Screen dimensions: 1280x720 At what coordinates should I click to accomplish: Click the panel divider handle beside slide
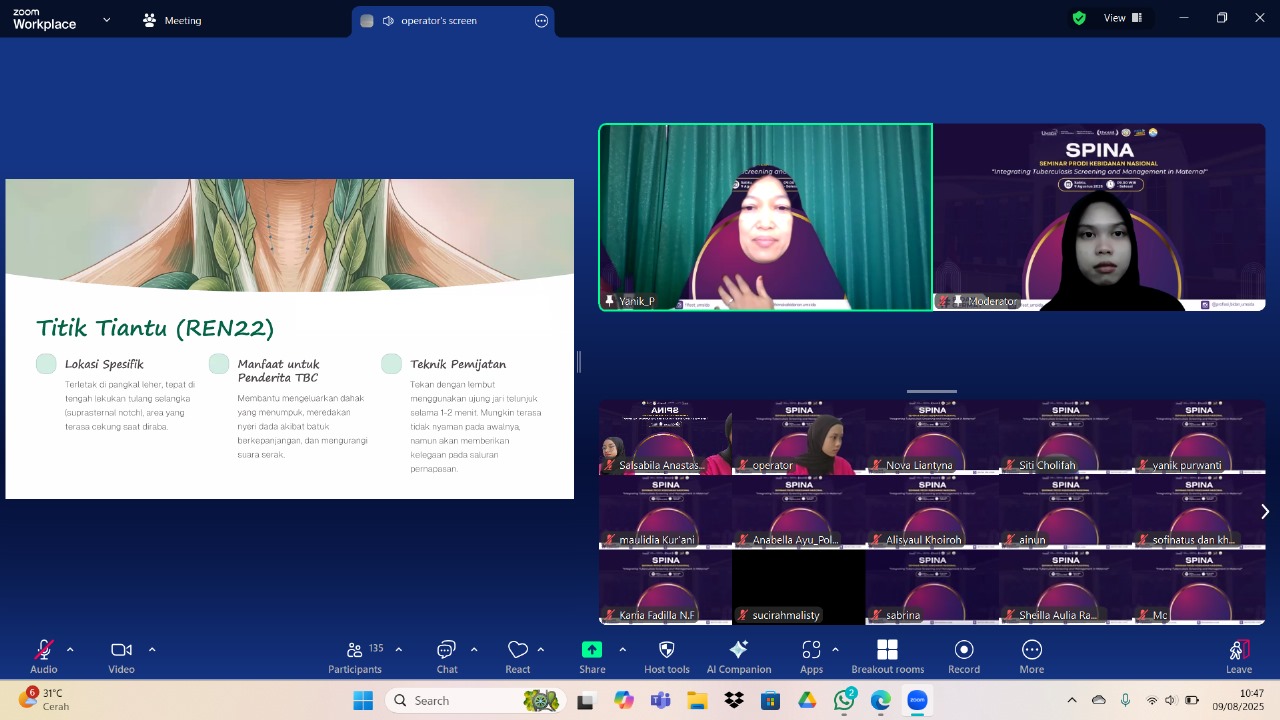(x=579, y=361)
